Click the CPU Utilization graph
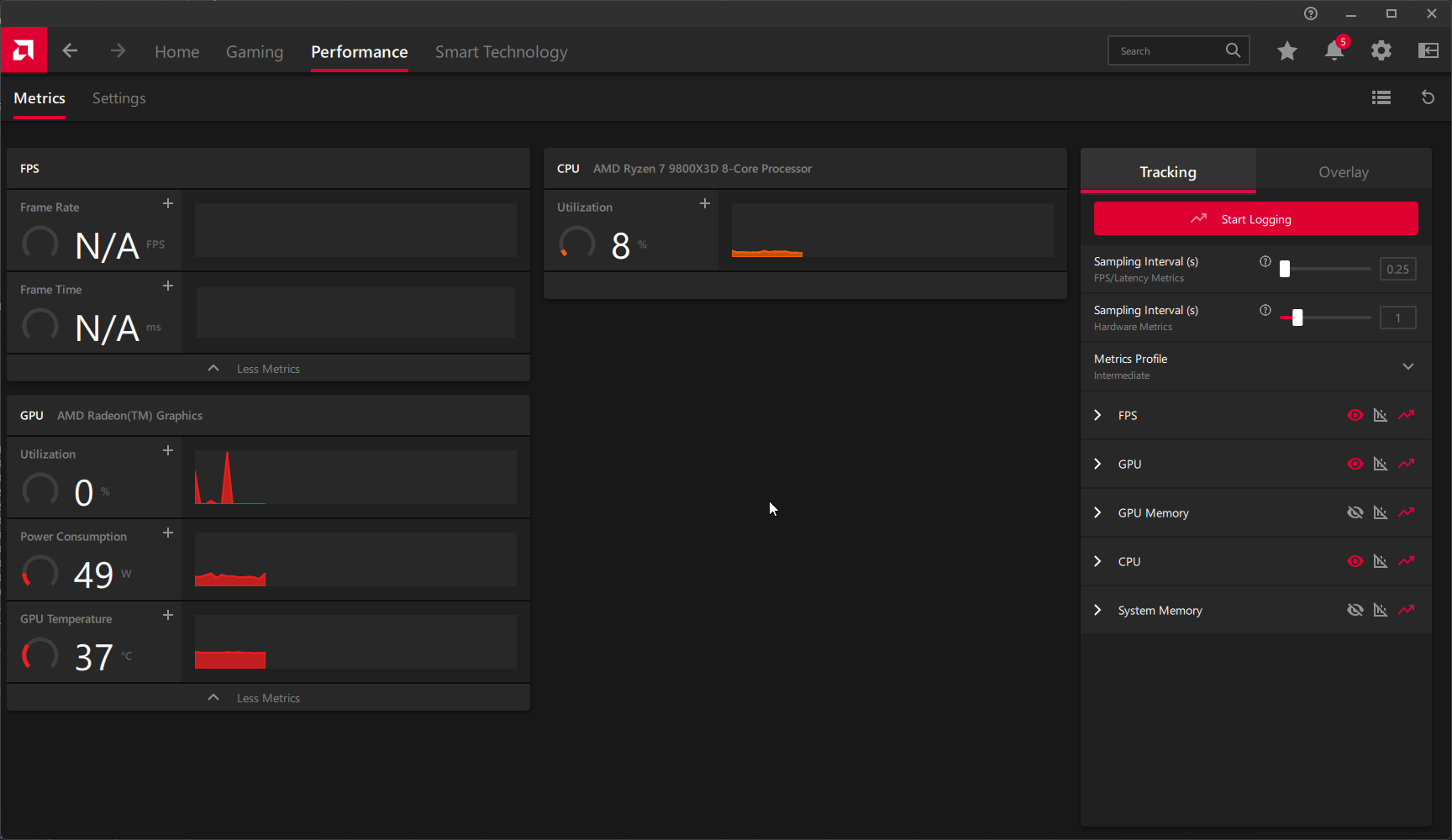Screen dimensions: 1452x840 pyautogui.click(x=892, y=230)
